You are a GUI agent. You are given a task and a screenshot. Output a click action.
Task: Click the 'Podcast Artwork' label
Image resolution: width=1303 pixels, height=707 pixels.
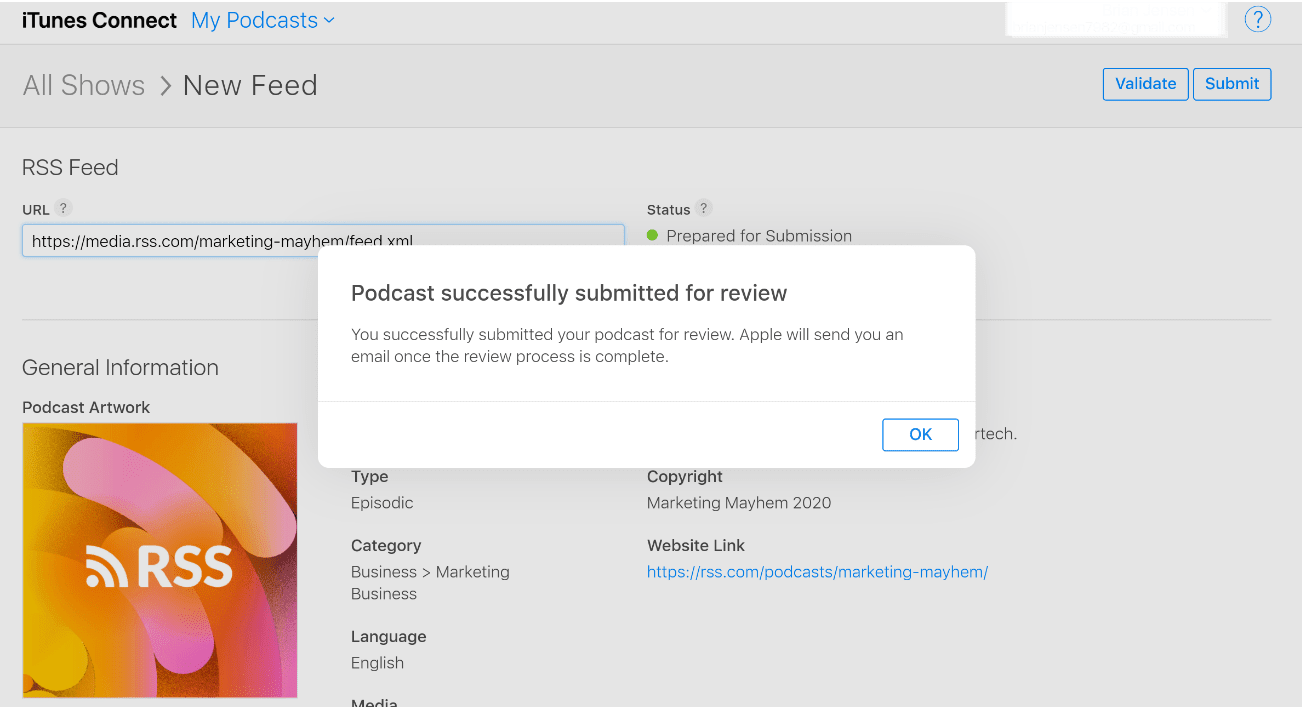pyautogui.click(x=86, y=407)
